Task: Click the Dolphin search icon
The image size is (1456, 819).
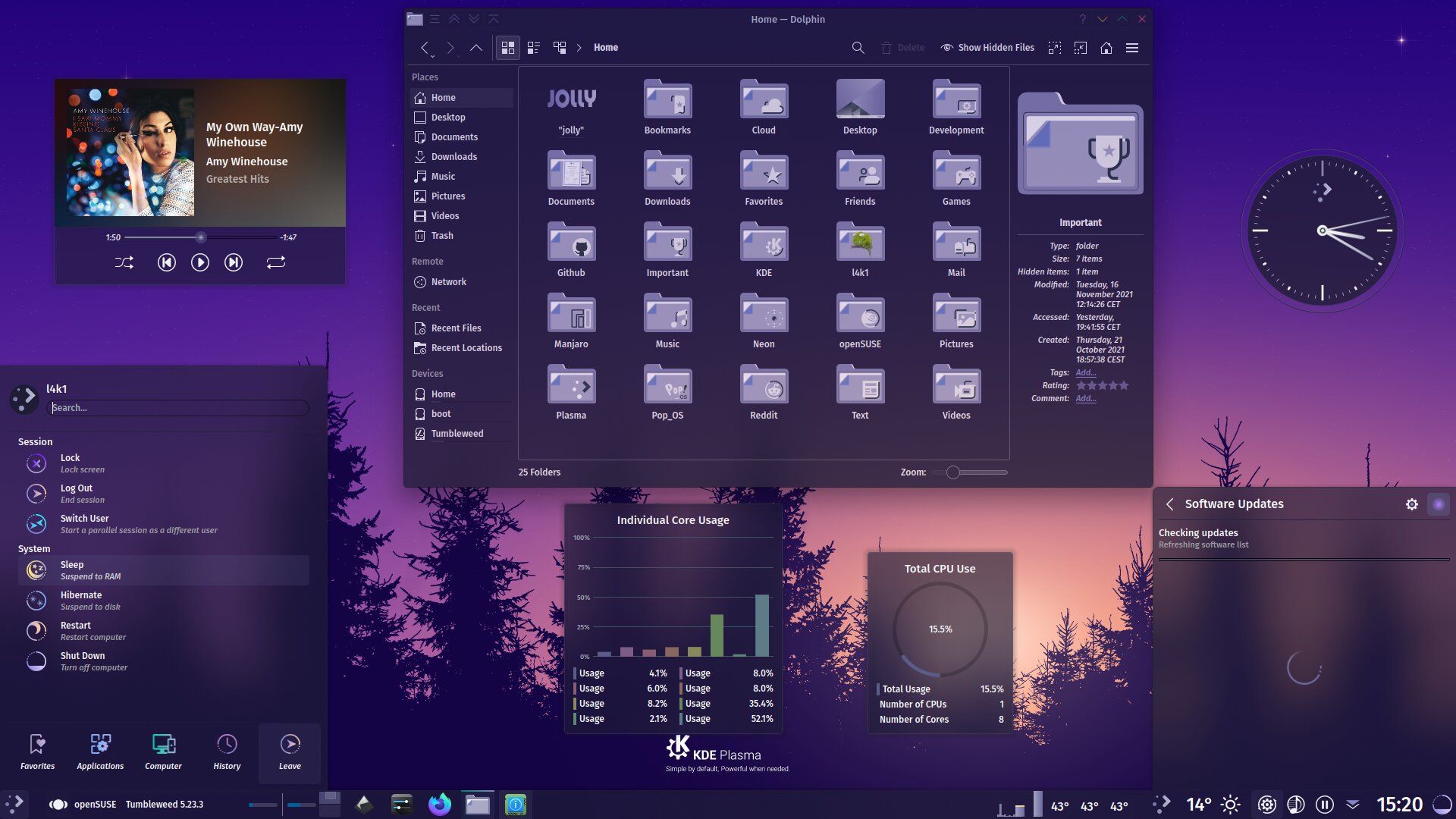Action: [858, 48]
